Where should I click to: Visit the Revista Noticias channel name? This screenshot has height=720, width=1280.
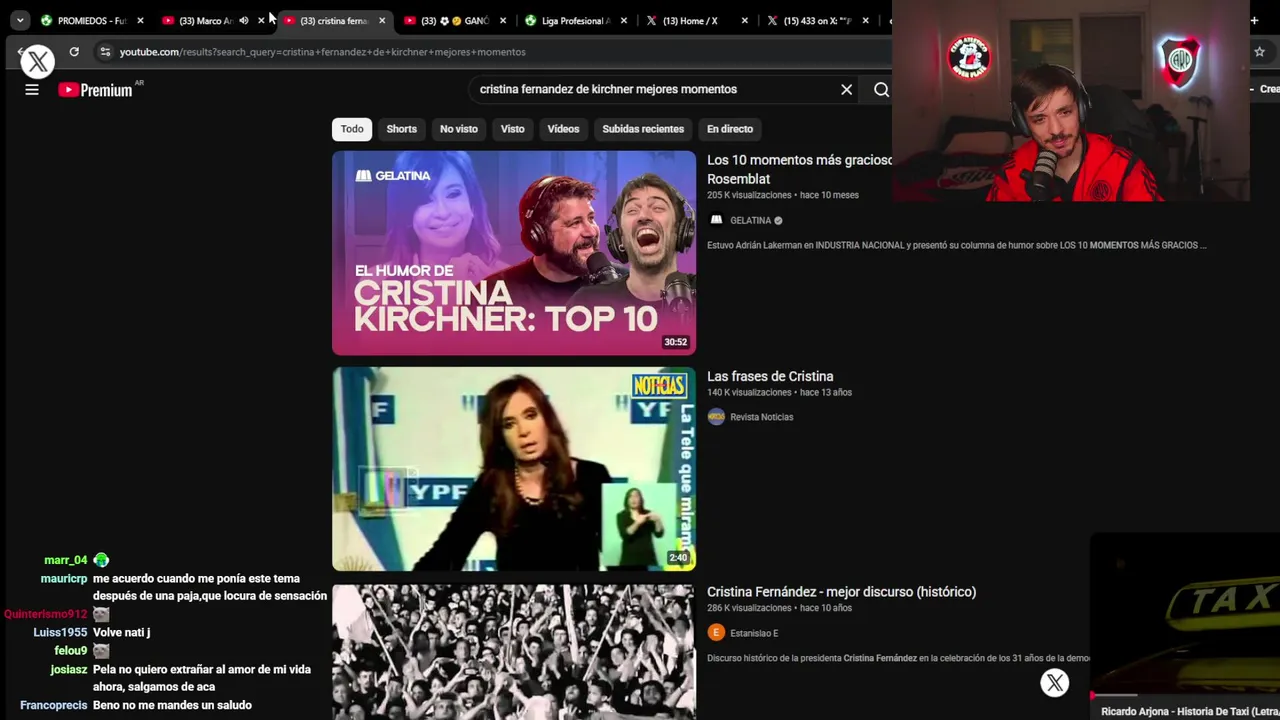(761, 417)
